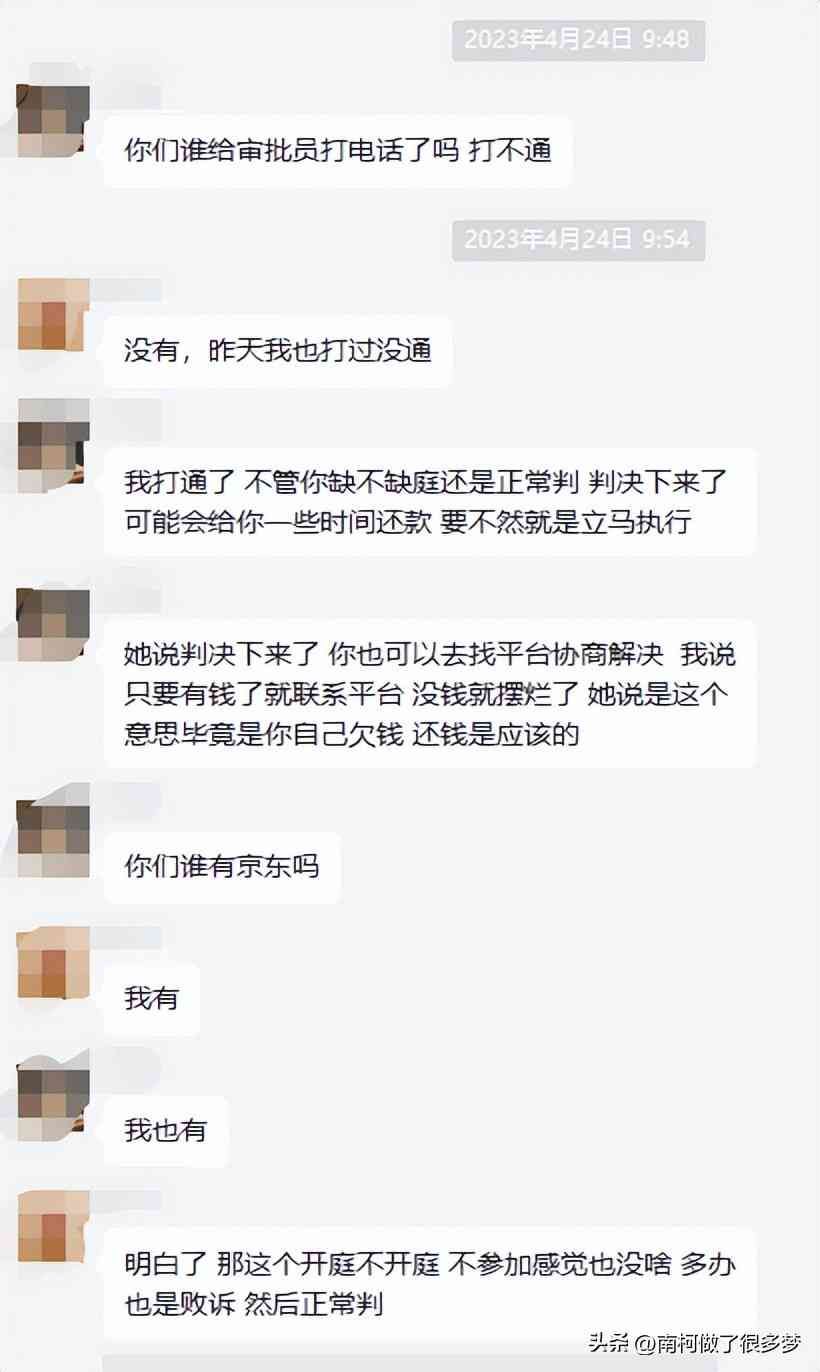Open avatar beside '明白了' message

54,1226
